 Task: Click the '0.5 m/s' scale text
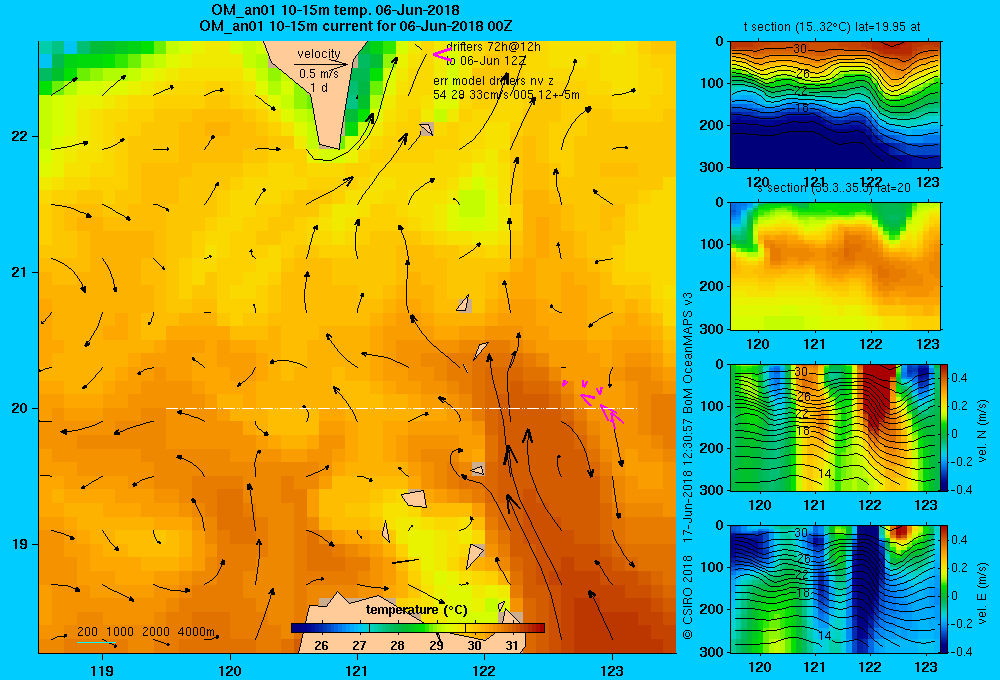point(319,74)
